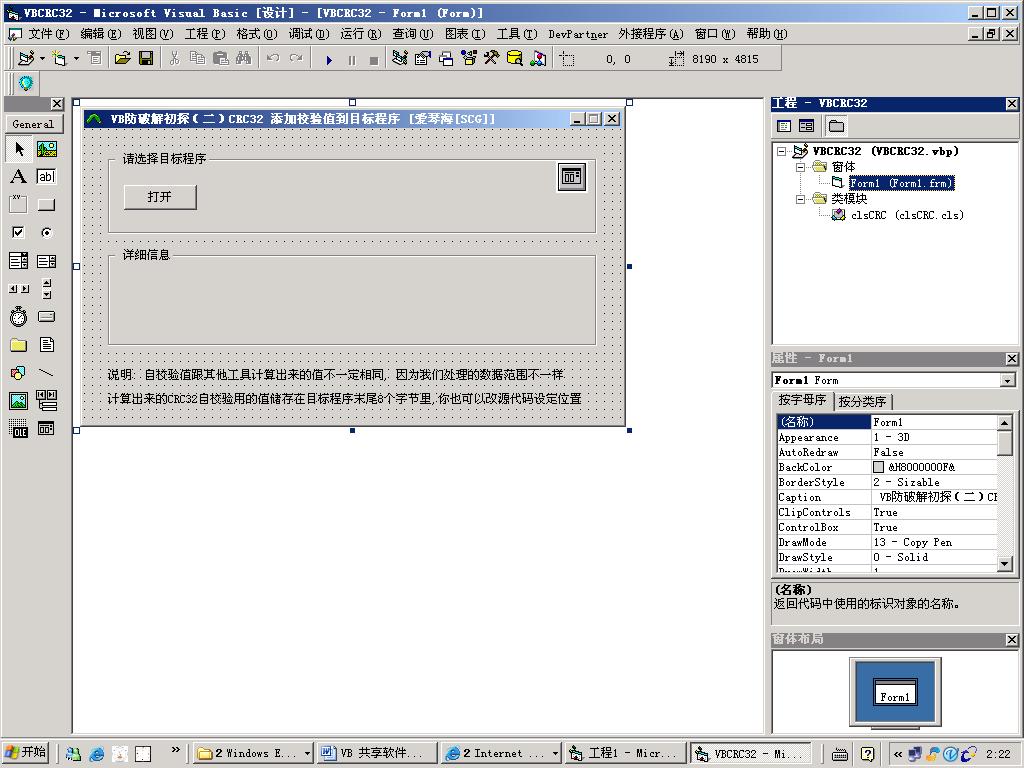
Task: Collapse the VBCRC32 project root node
Action: coord(781,152)
